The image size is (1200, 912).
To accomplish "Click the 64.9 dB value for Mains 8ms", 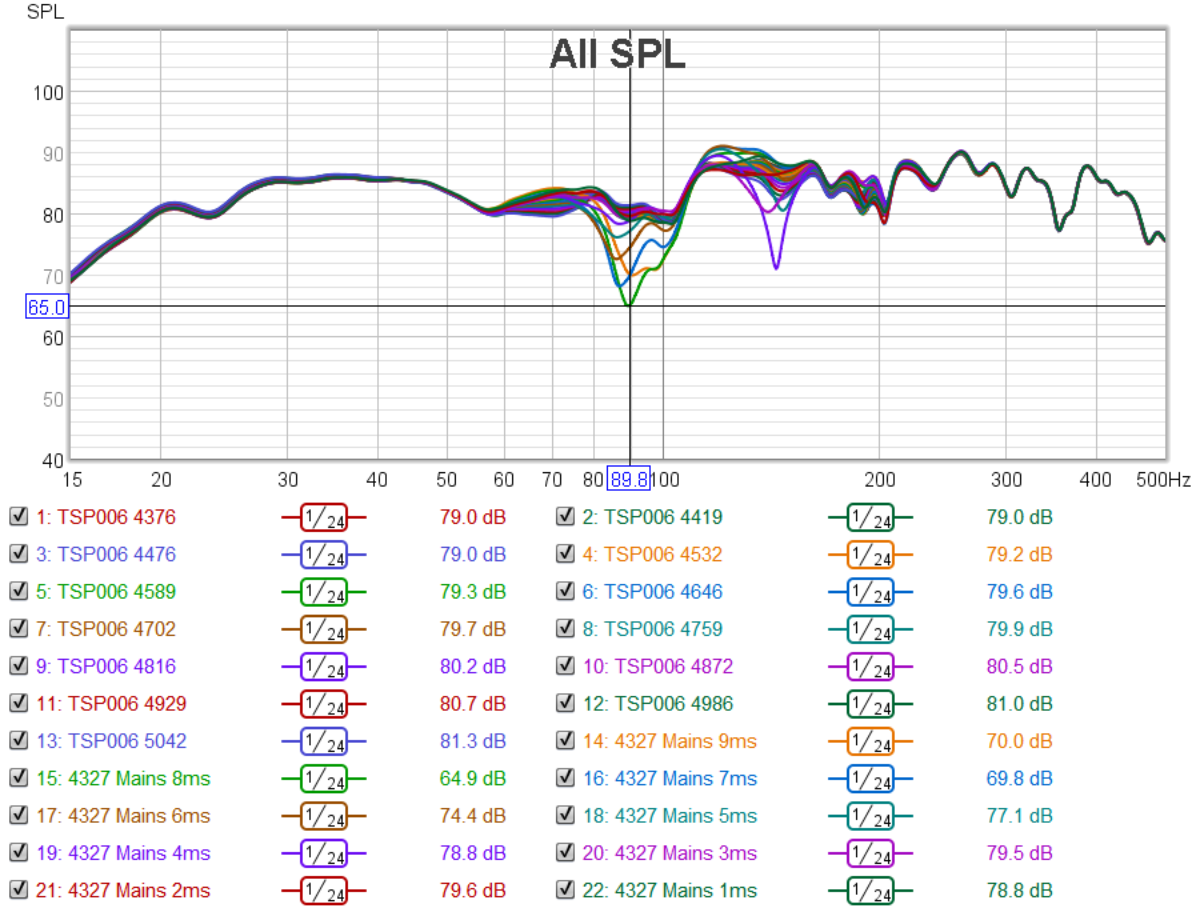I will click(472, 778).
